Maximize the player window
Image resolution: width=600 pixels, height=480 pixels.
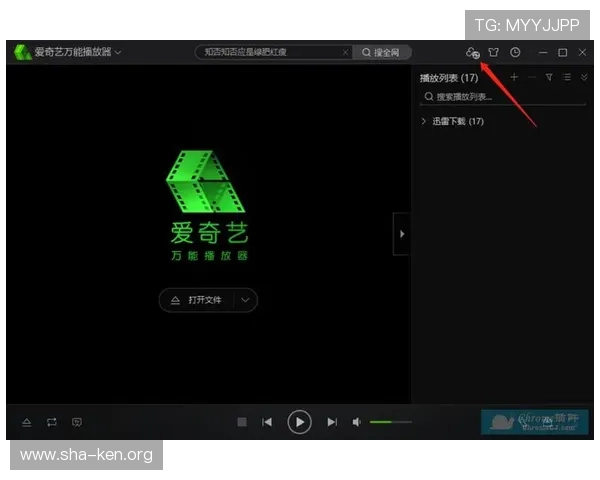(562, 52)
